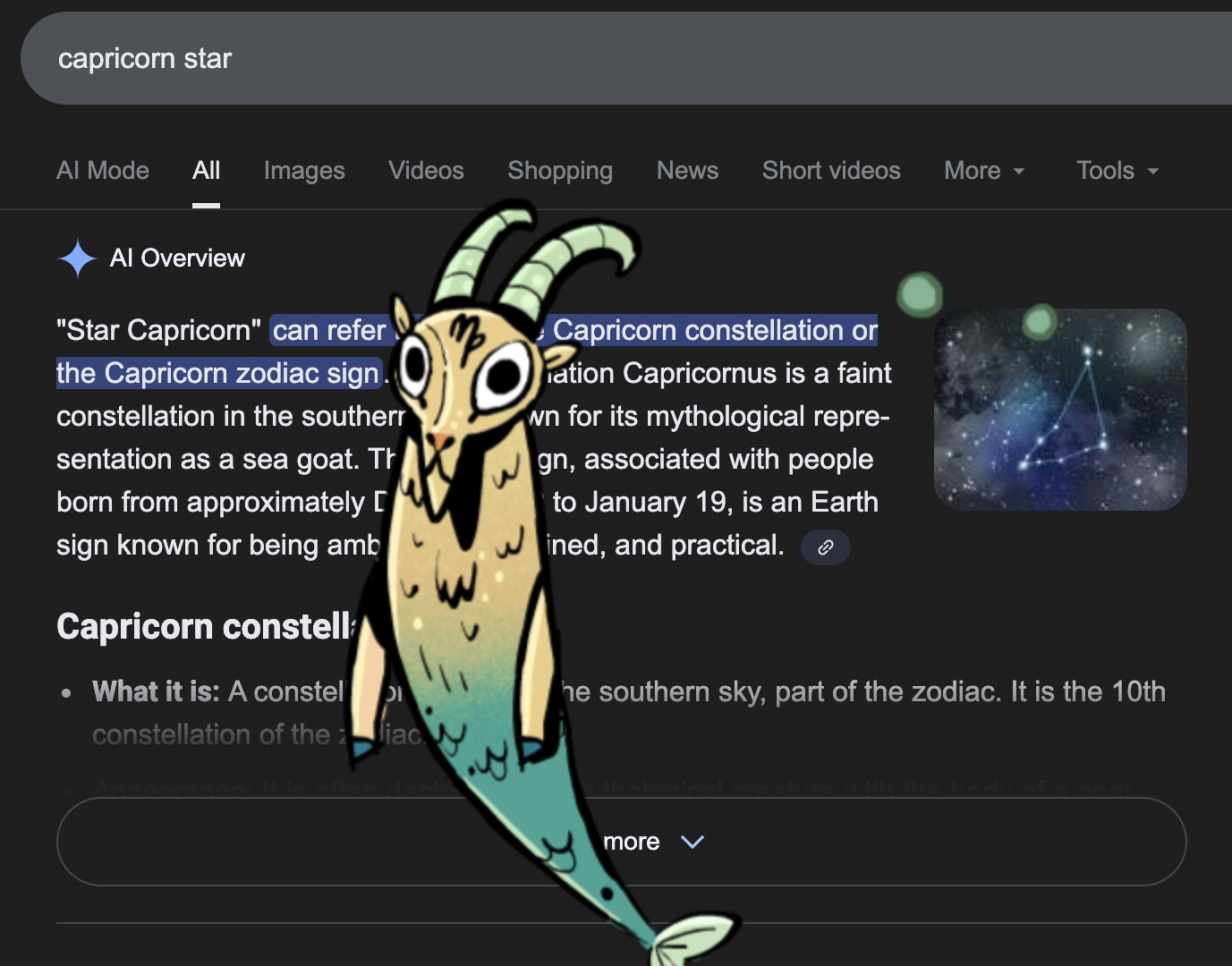
Task: Open the News tab
Action: [687, 170]
